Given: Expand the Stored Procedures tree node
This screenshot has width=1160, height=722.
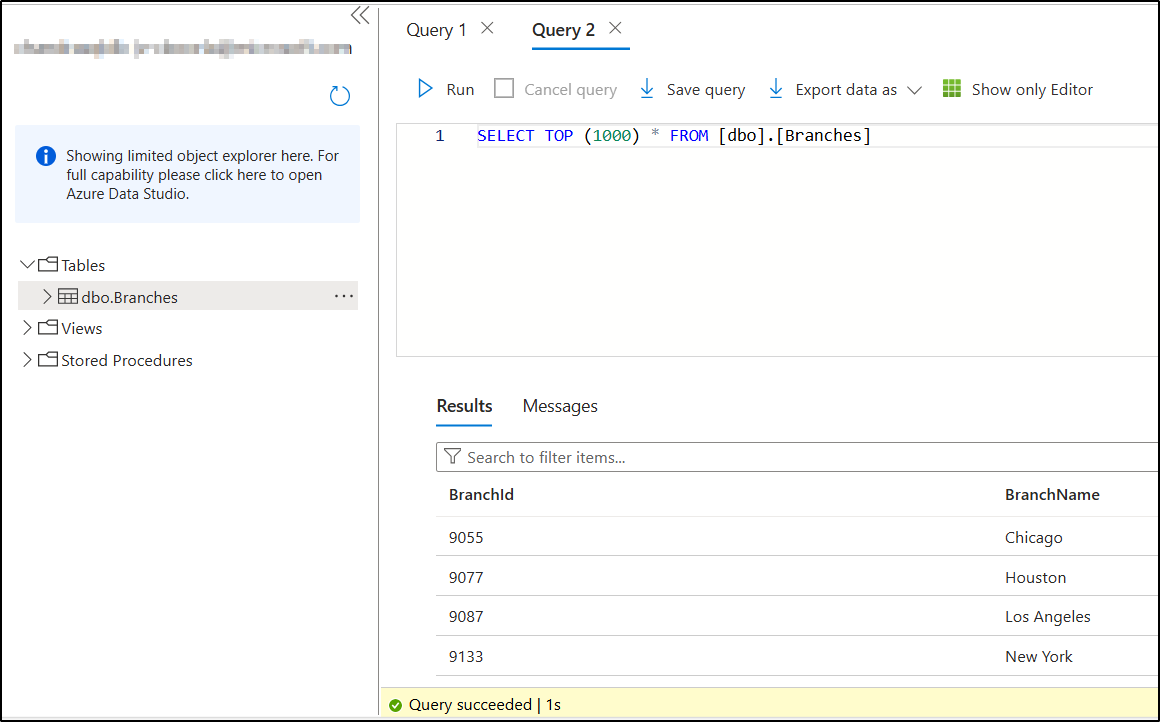Looking at the screenshot, I should click(27, 360).
